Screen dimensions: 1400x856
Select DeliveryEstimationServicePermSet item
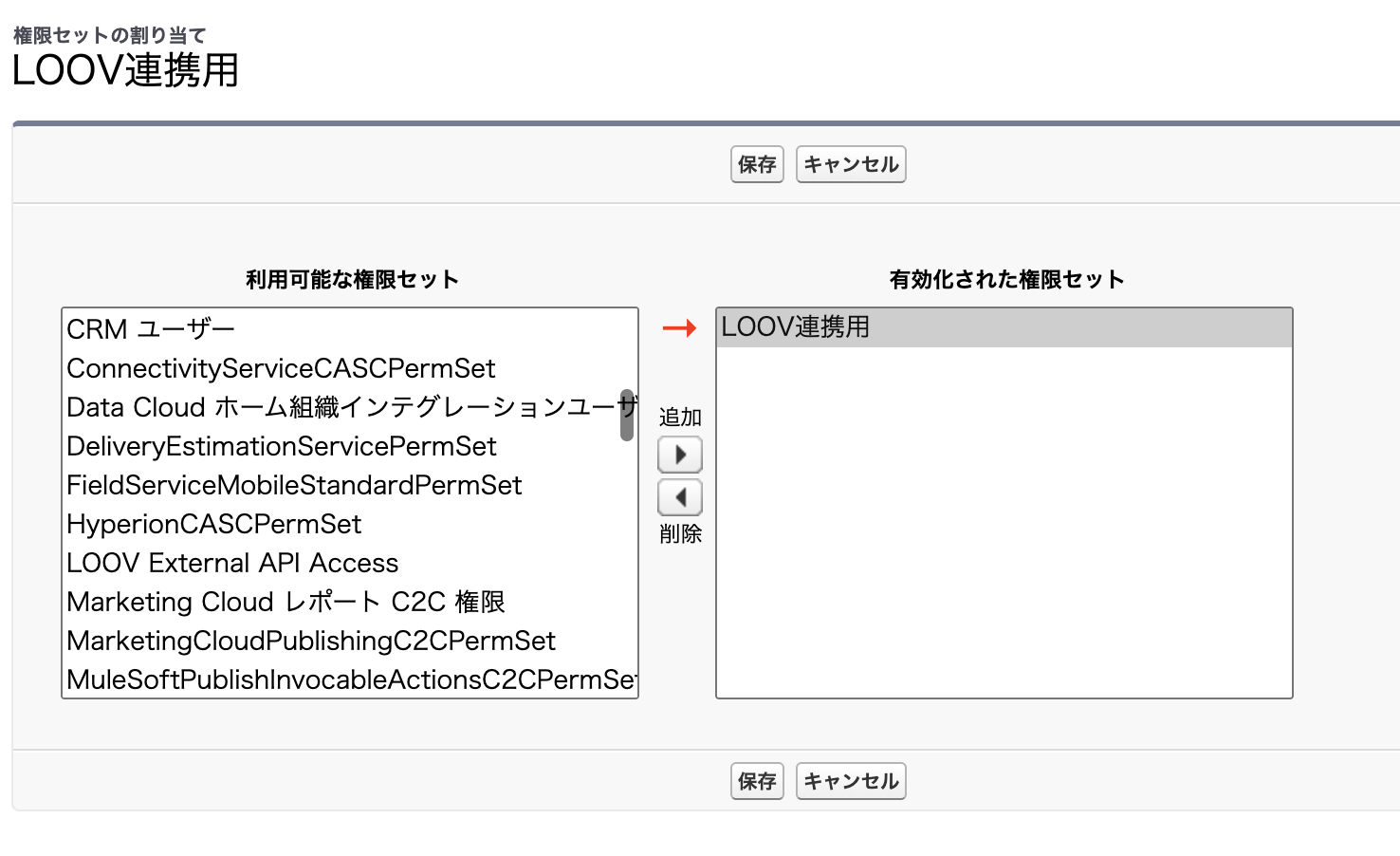click(282, 446)
